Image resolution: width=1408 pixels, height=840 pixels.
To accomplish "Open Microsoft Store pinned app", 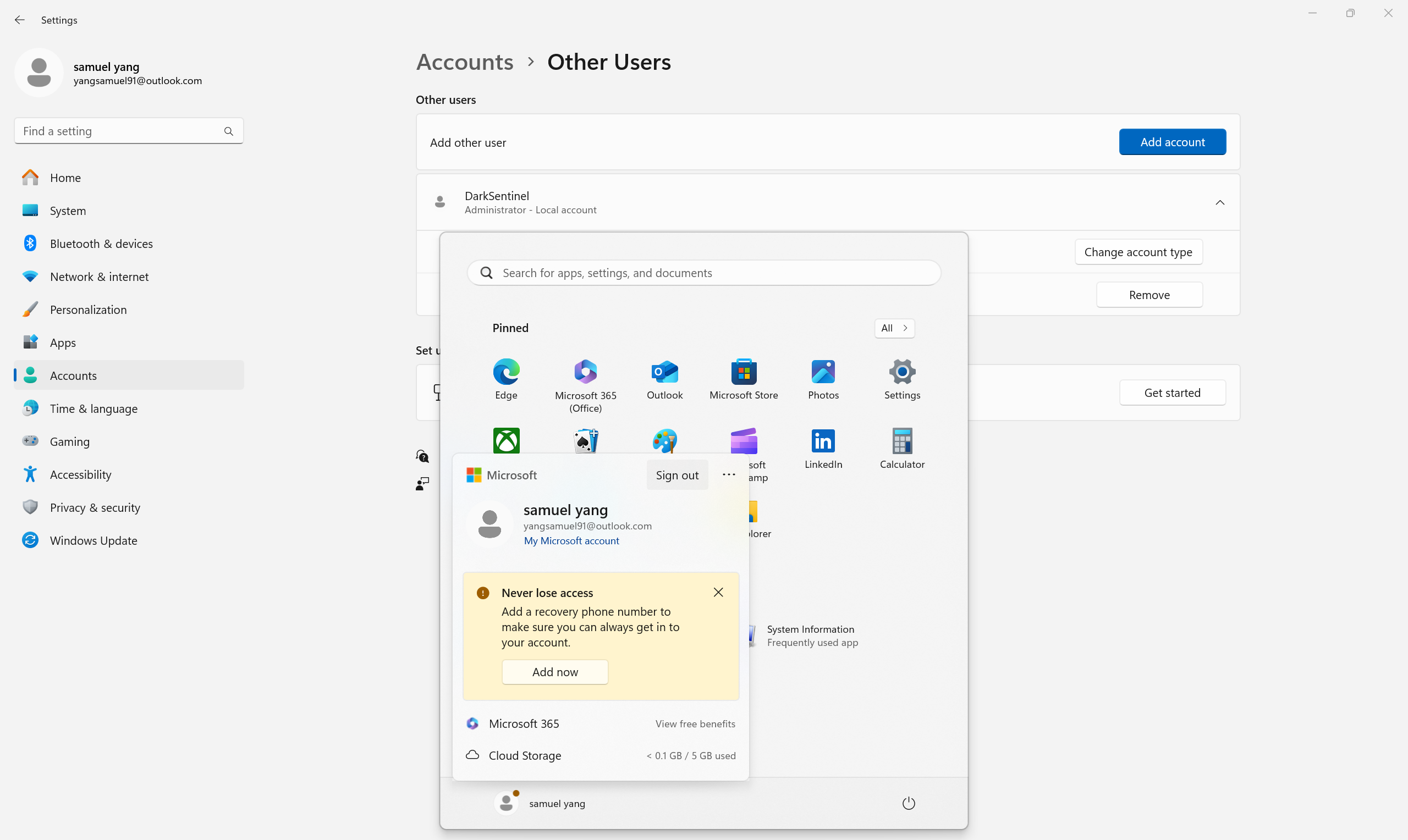I will point(744,379).
